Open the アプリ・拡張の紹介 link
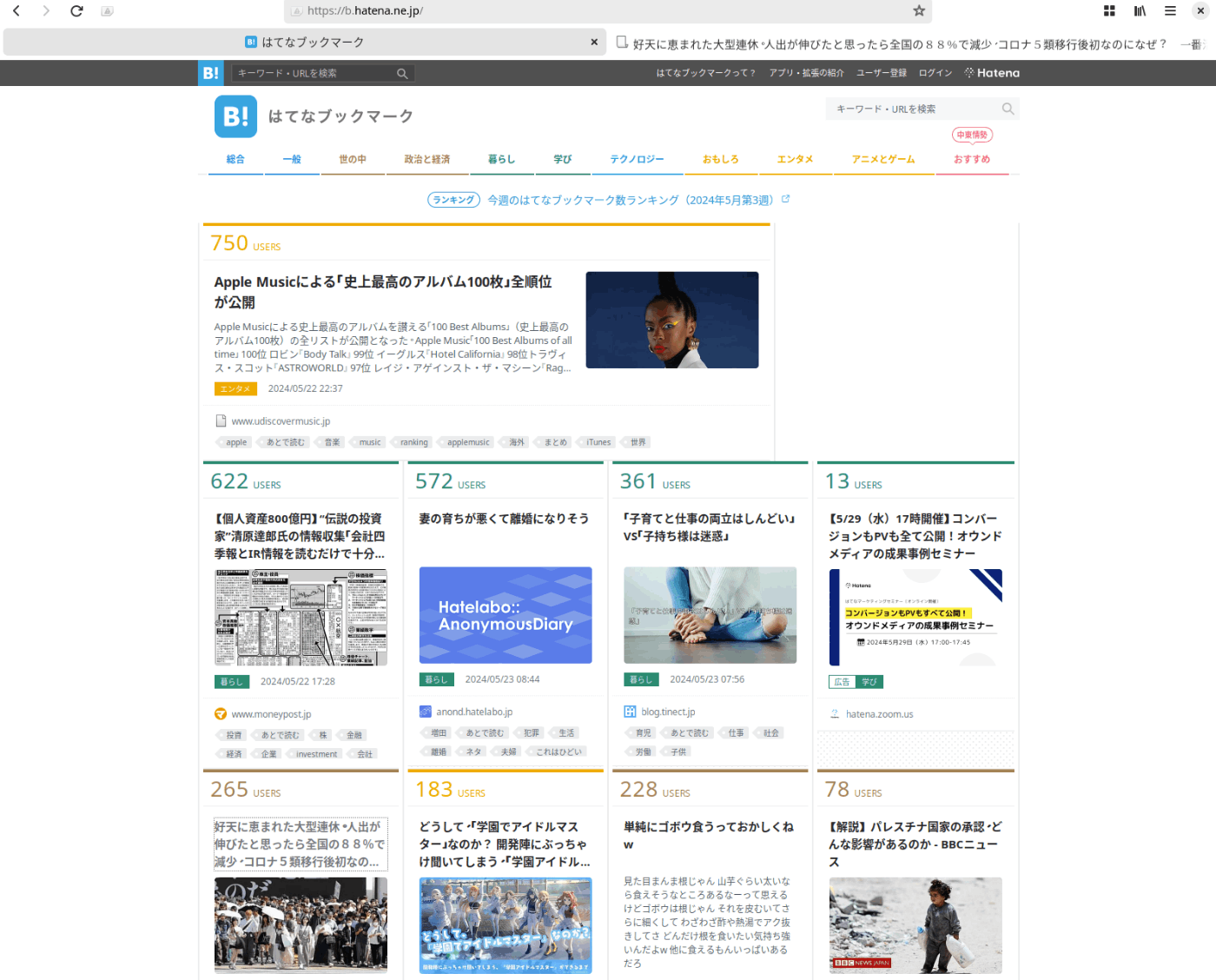Screen dimensions: 1216x980 pos(806,73)
